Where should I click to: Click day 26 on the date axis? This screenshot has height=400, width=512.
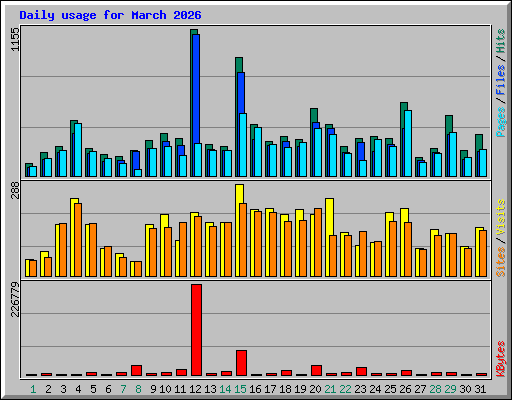coord(405,389)
